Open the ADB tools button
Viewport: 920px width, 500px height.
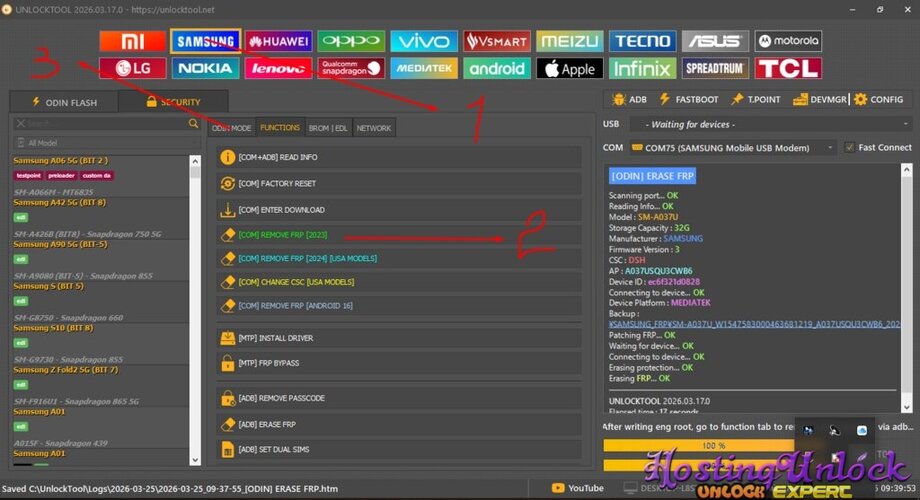coord(629,100)
